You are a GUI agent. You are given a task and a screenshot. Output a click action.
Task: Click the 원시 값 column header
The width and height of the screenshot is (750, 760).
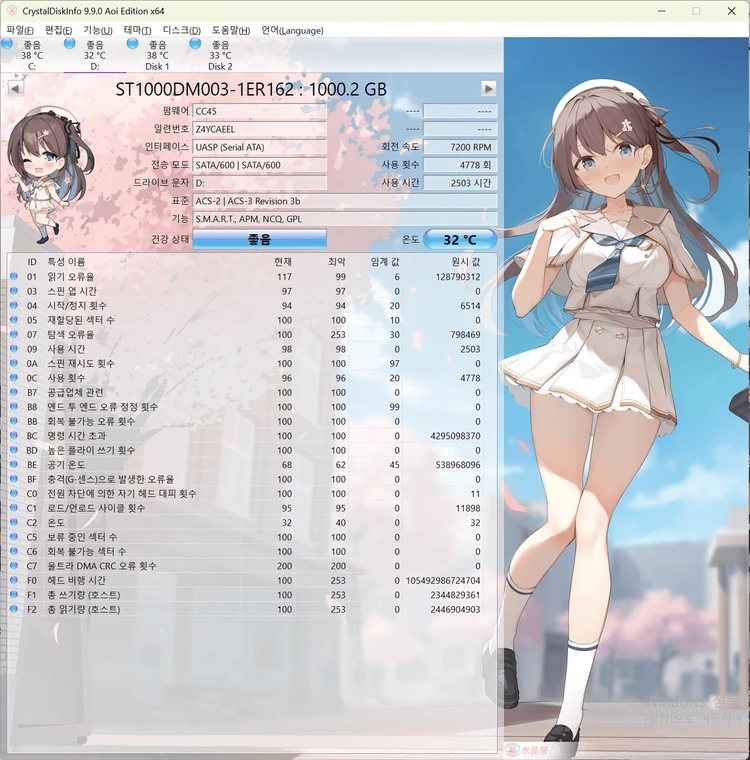[x=465, y=262]
